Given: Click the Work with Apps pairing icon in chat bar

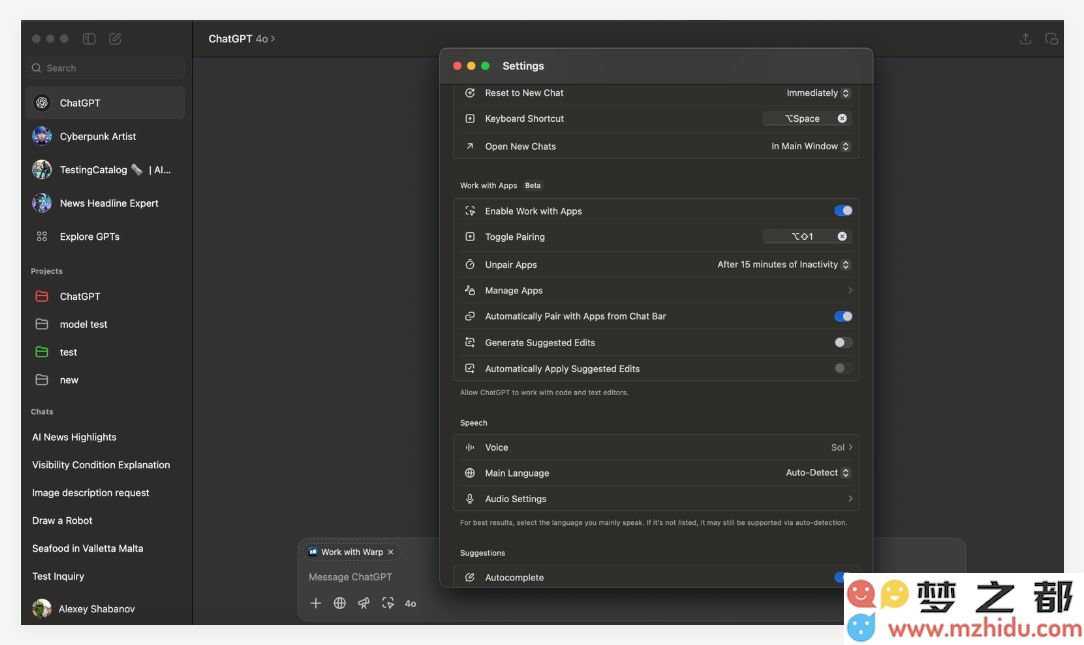Looking at the screenshot, I should tap(388, 604).
